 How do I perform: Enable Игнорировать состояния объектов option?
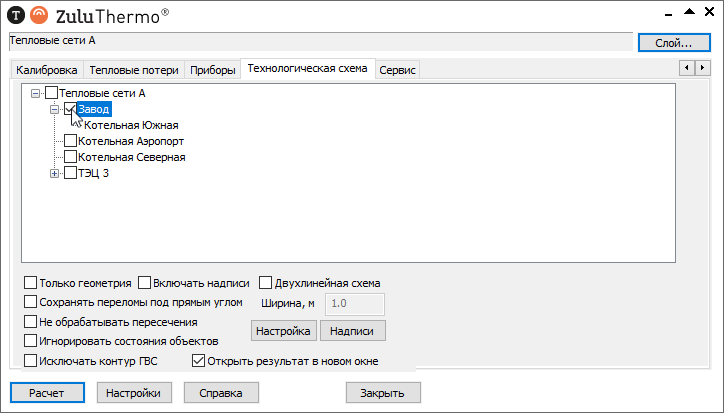[x=30, y=341]
